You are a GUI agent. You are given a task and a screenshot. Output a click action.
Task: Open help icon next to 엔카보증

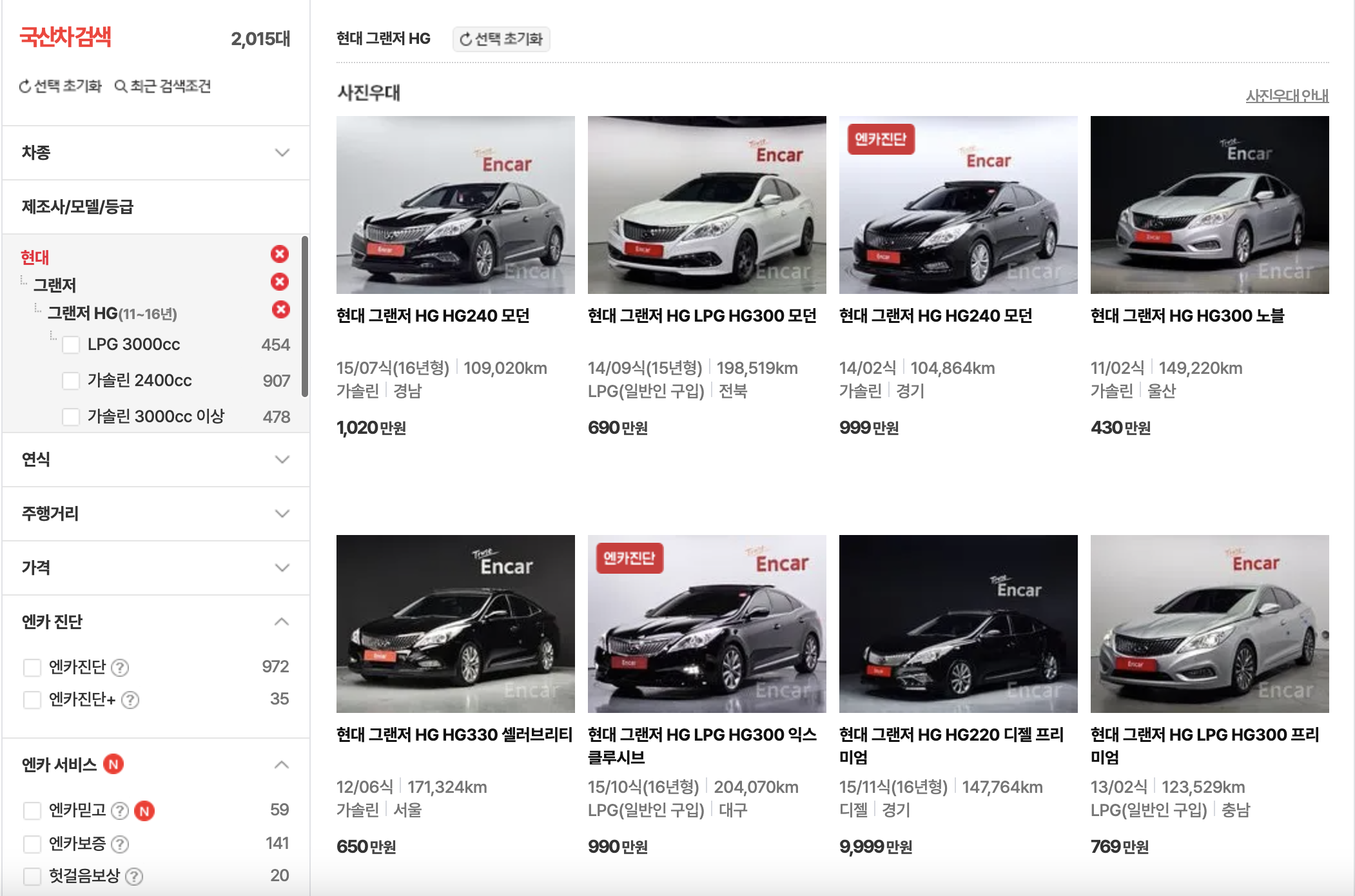pyautogui.click(x=120, y=844)
